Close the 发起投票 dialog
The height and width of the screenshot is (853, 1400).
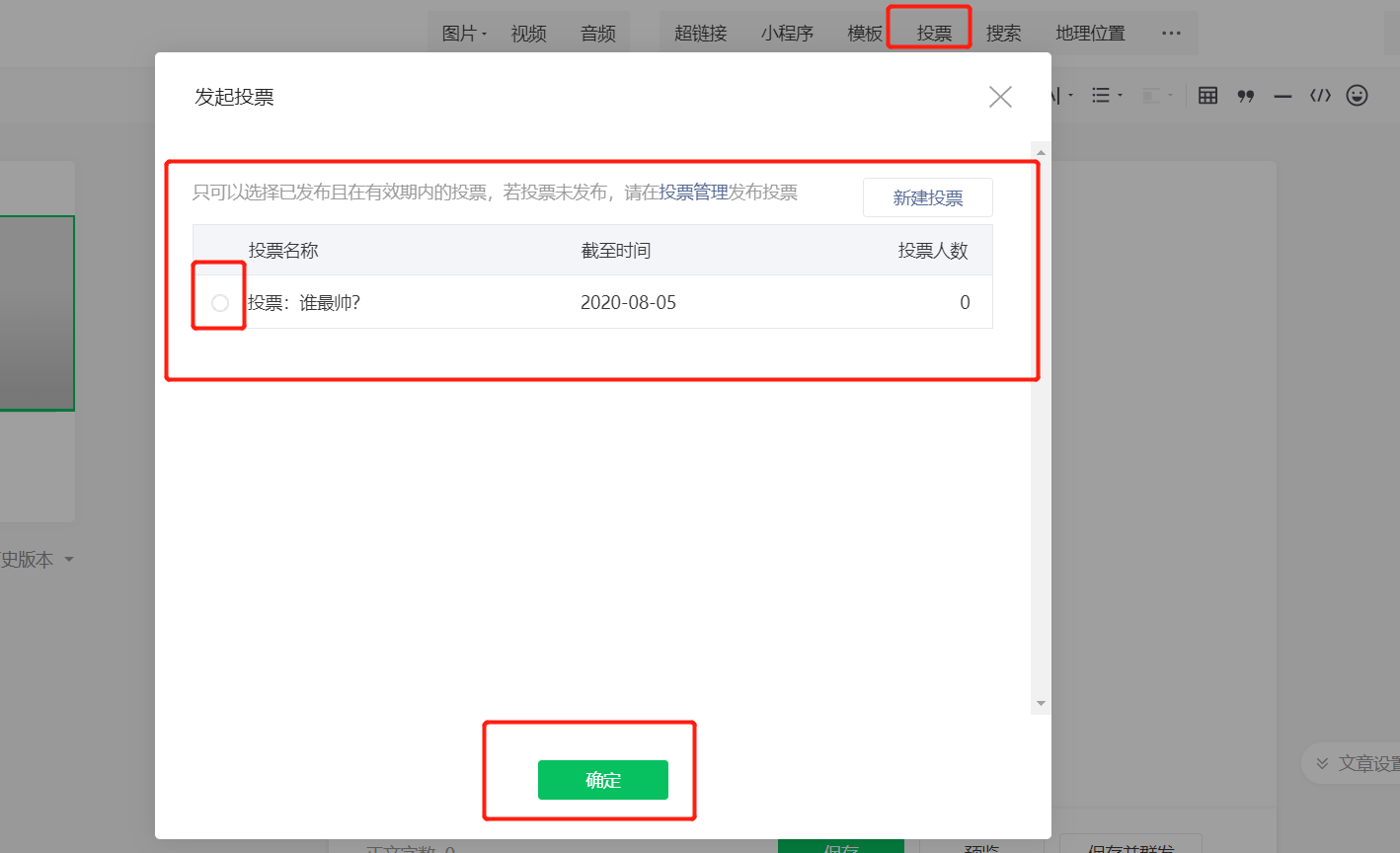[x=1000, y=97]
